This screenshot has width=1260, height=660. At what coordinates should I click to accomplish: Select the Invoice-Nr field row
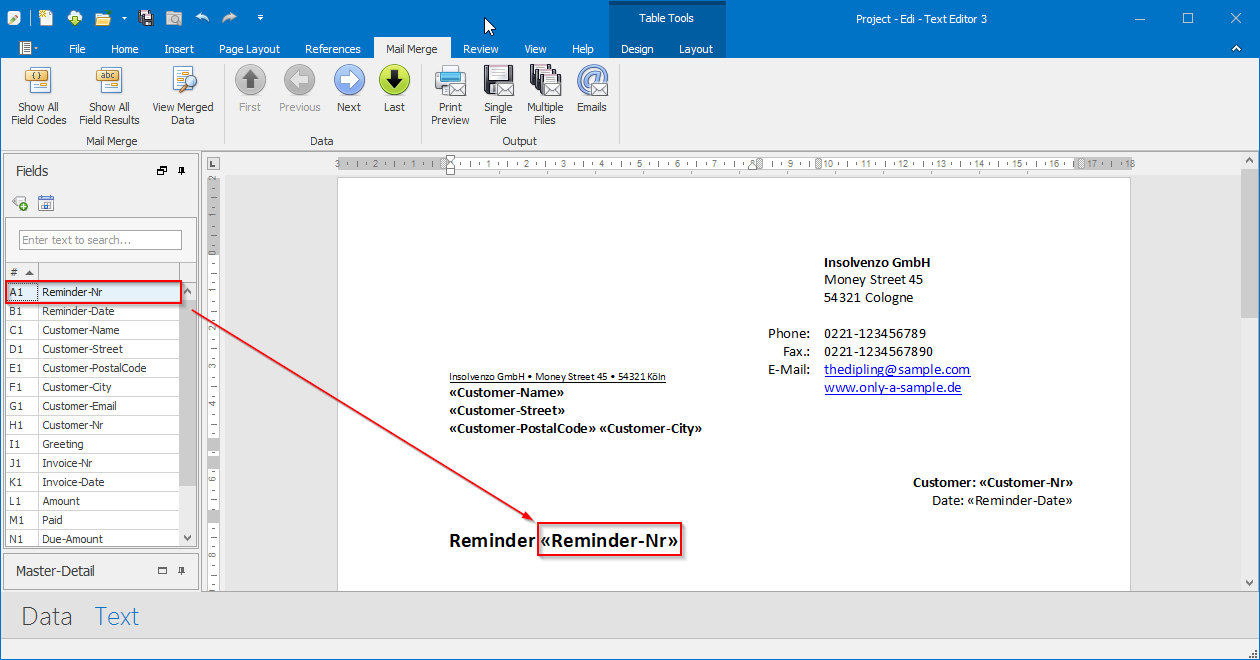(92, 463)
